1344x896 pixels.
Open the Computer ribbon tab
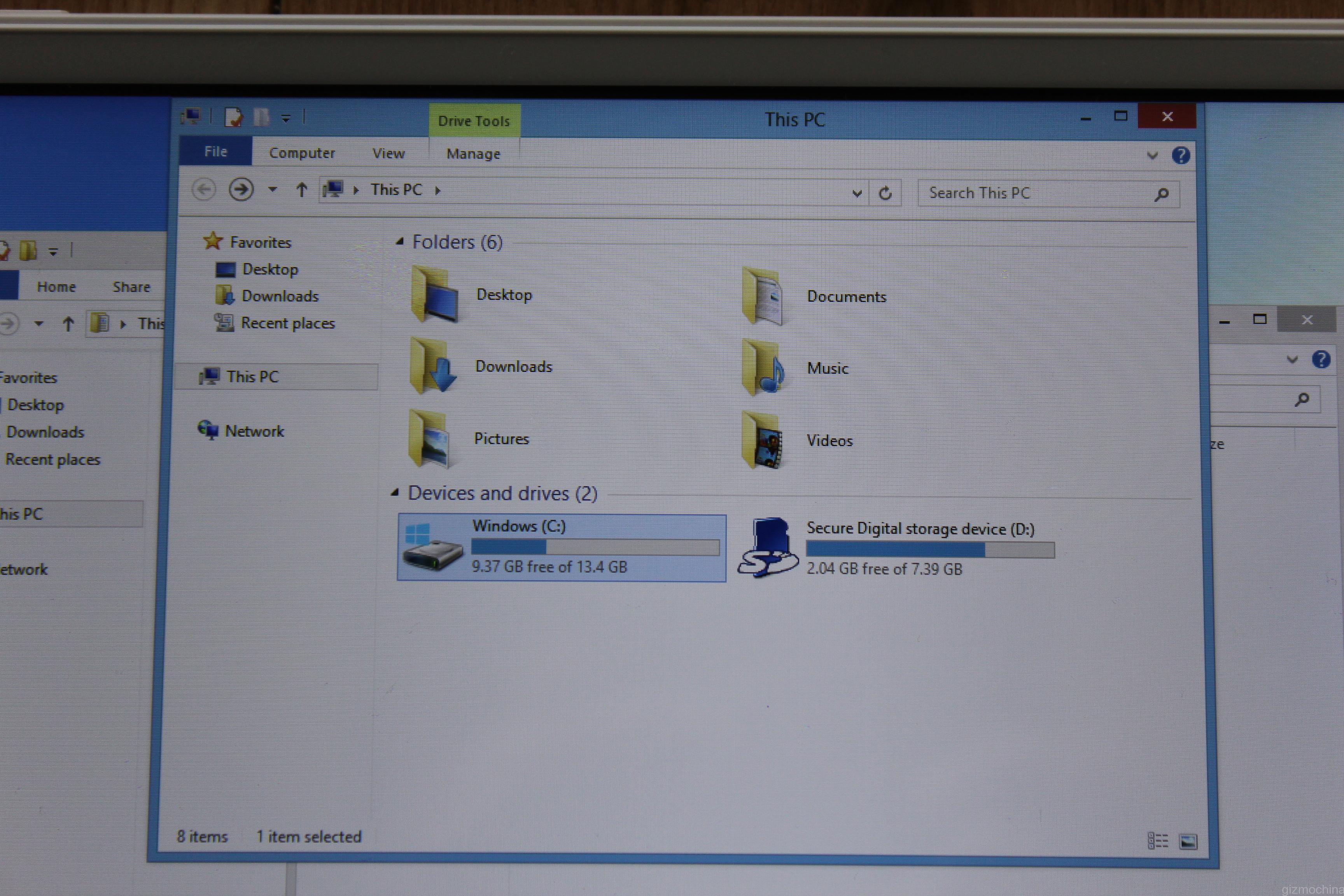point(302,153)
